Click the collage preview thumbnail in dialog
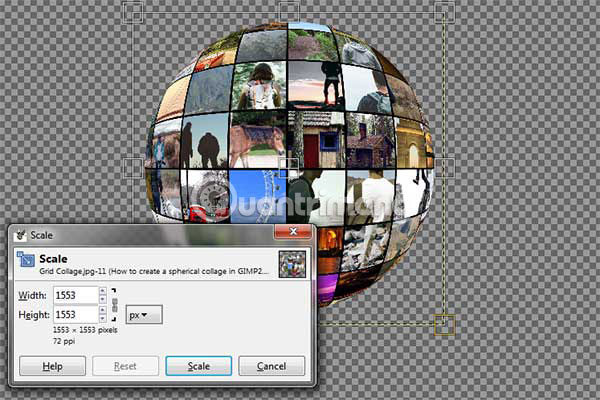 pyautogui.click(x=292, y=264)
